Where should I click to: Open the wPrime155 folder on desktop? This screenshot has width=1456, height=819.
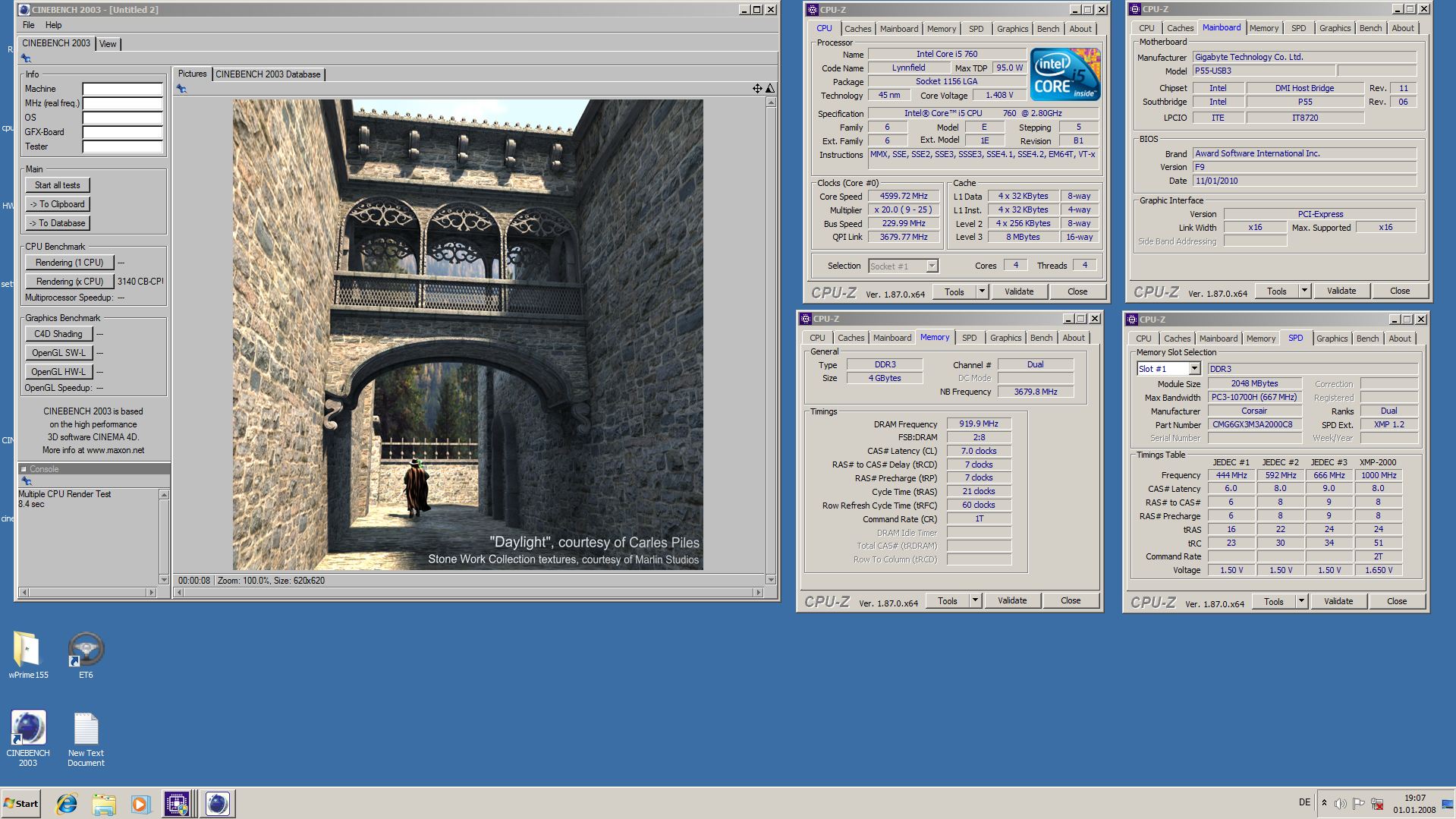pos(28,655)
